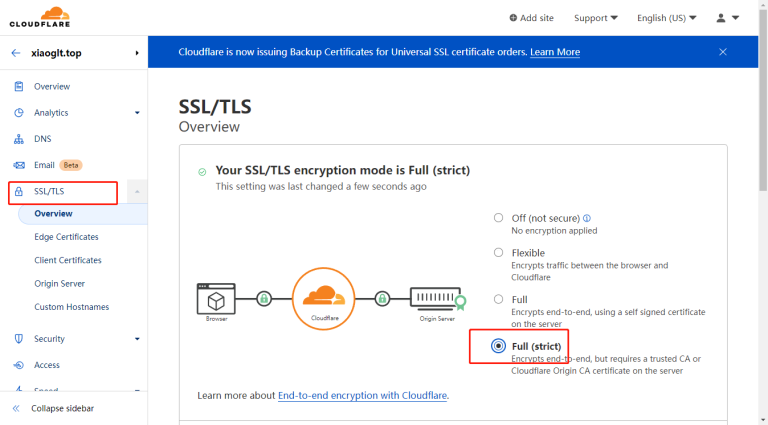The width and height of the screenshot is (768, 425).
Task: Open End-to-end encryption with Cloudflare link
Action: 362,396
